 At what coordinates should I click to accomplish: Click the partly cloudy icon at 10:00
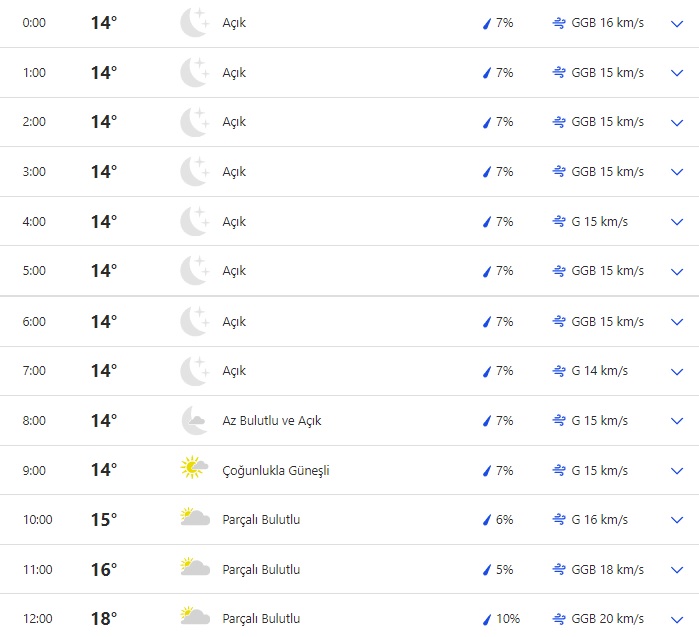pyautogui.click(x=194, y=519)
